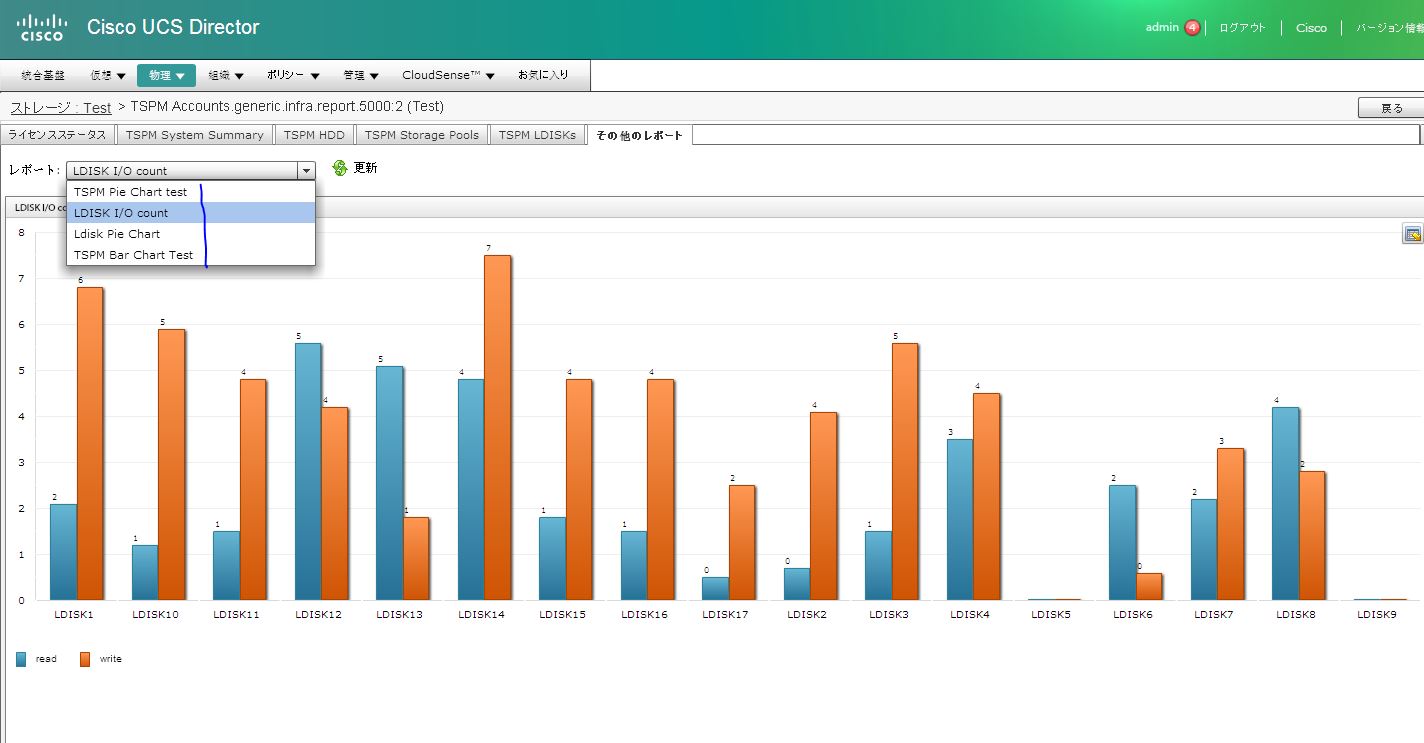Select TSPM Pie Chart test option
The height and width of the screenshot is (743, 1424).
191,192
